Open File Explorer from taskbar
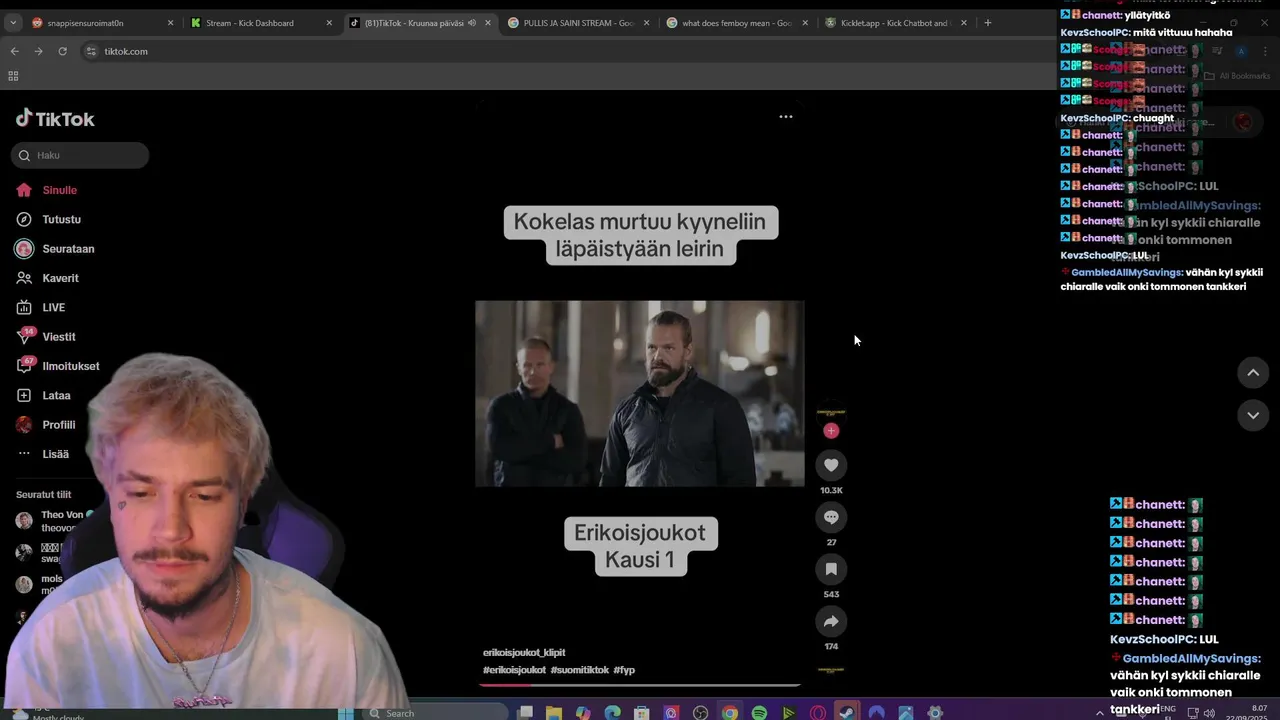 [x=554, y=713]
